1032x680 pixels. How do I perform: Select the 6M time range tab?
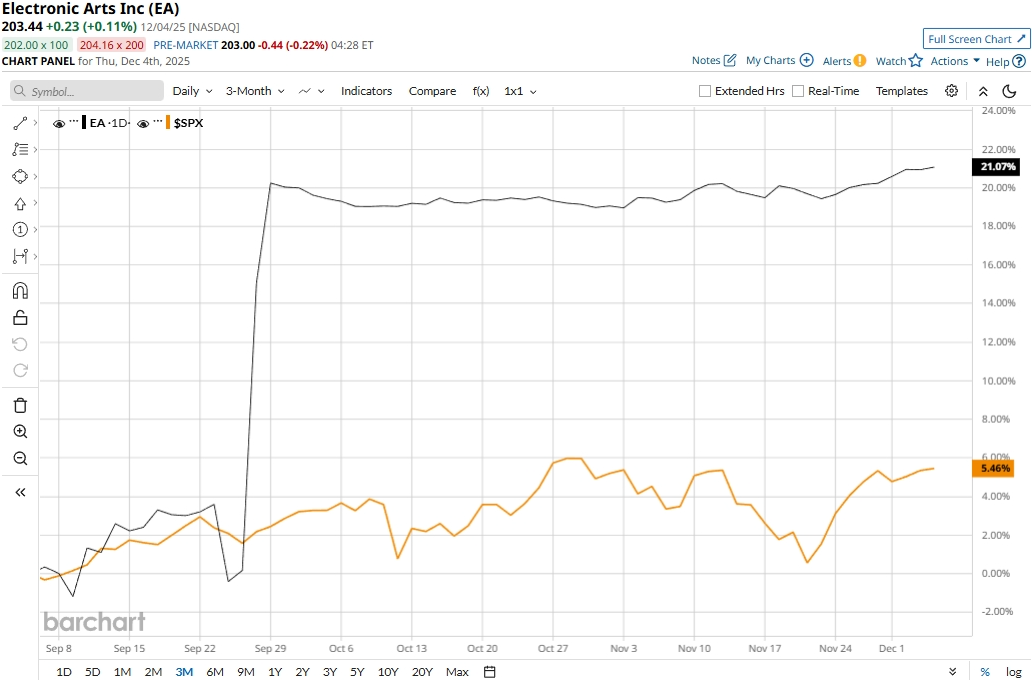[x=215, y=672]
